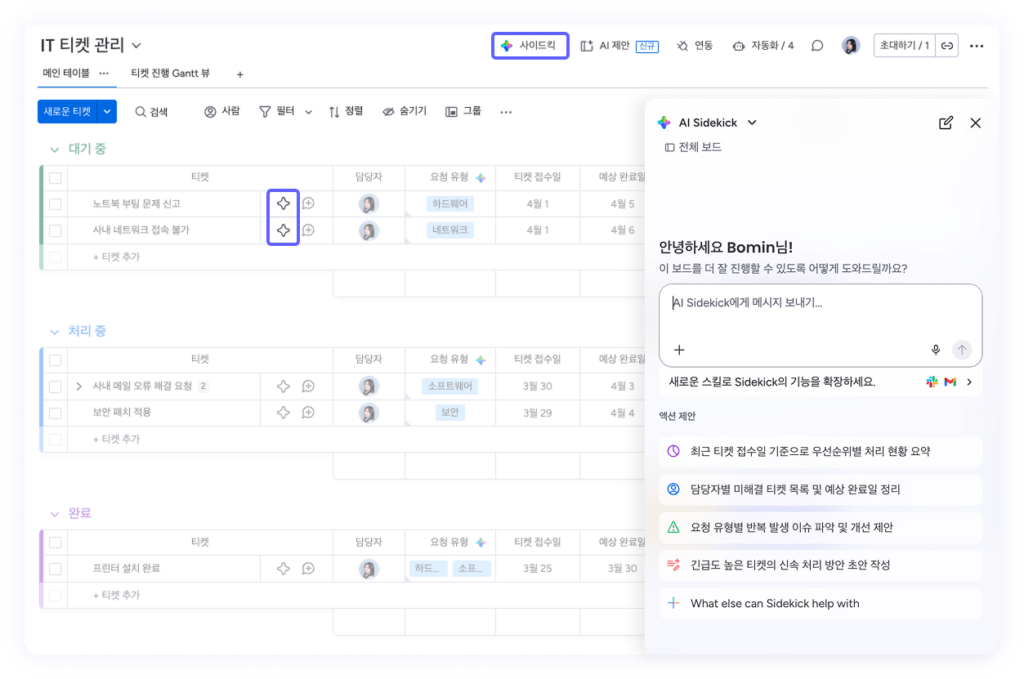Click the microphone icon in Sidekick message box

[x=936, y=350]
